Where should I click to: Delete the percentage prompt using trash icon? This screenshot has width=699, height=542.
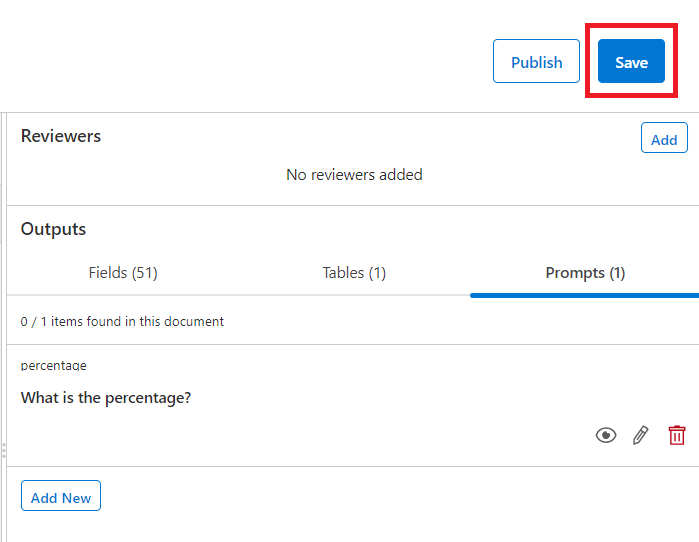tap(677, 435)
